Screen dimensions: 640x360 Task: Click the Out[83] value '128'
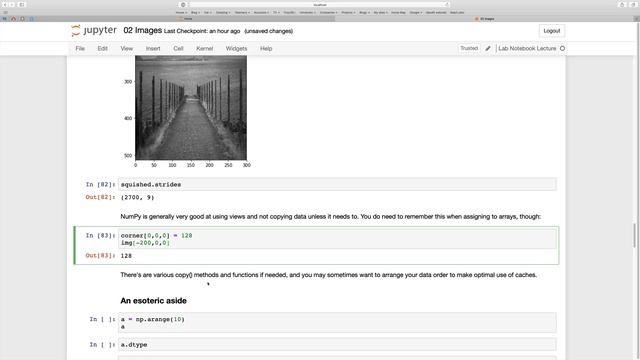(x=126, y=256)
